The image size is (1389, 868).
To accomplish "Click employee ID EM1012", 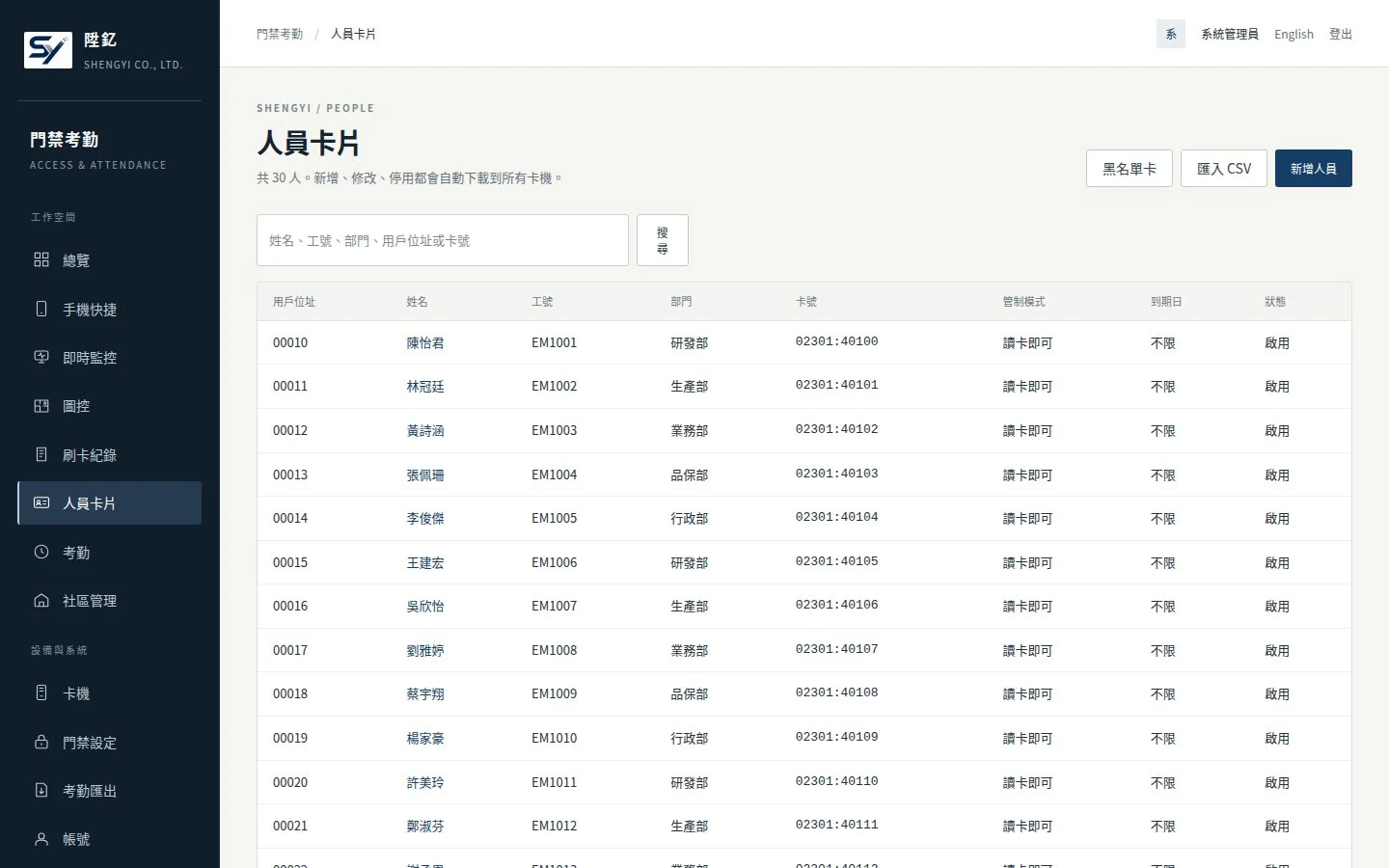I will click(x=555, y=826).
